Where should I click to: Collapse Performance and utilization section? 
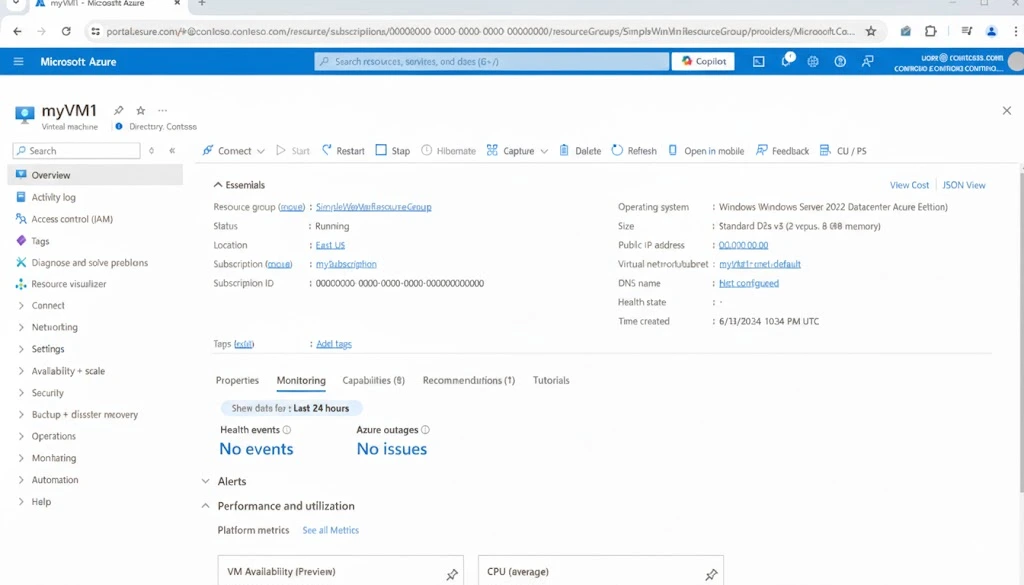(x=206, y=506)
